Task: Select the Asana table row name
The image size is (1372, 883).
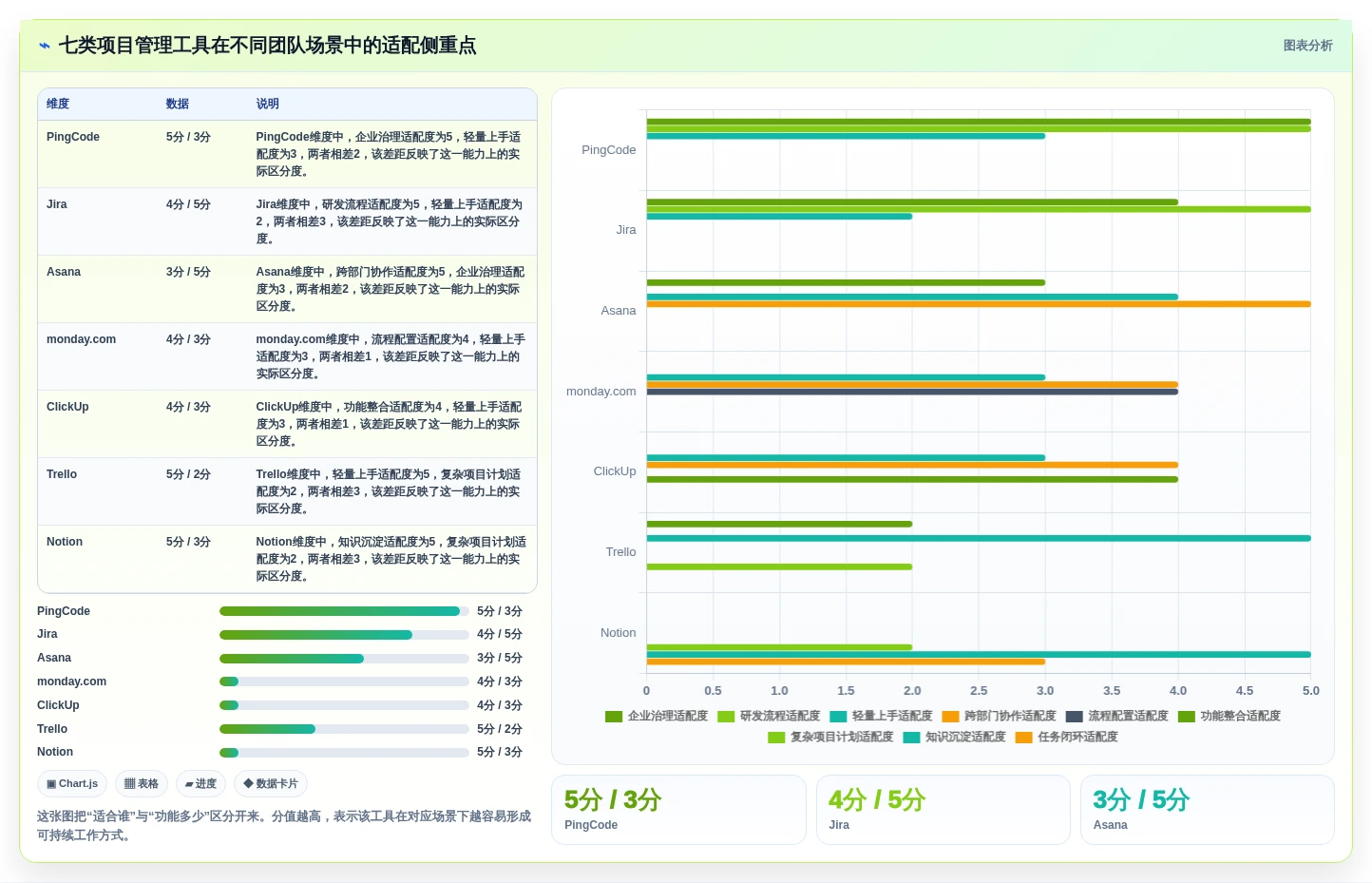Action: pyautogui.click(x=64, y=272)
